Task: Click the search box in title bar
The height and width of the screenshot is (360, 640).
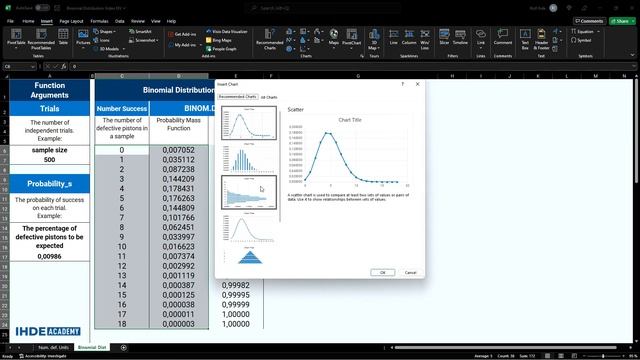Action: 322,8
